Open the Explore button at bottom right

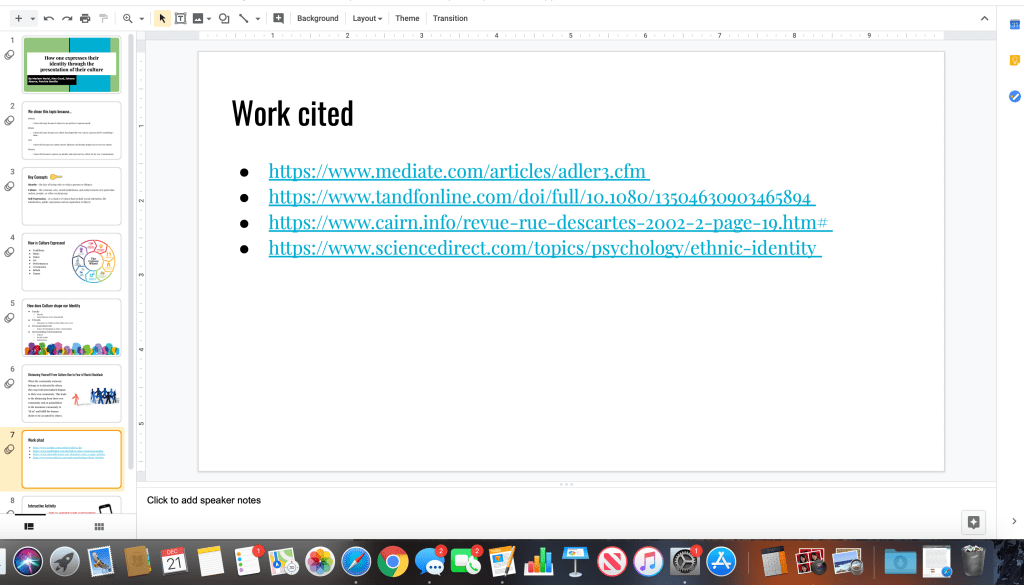pyautogui.click(x=973, y=521)
